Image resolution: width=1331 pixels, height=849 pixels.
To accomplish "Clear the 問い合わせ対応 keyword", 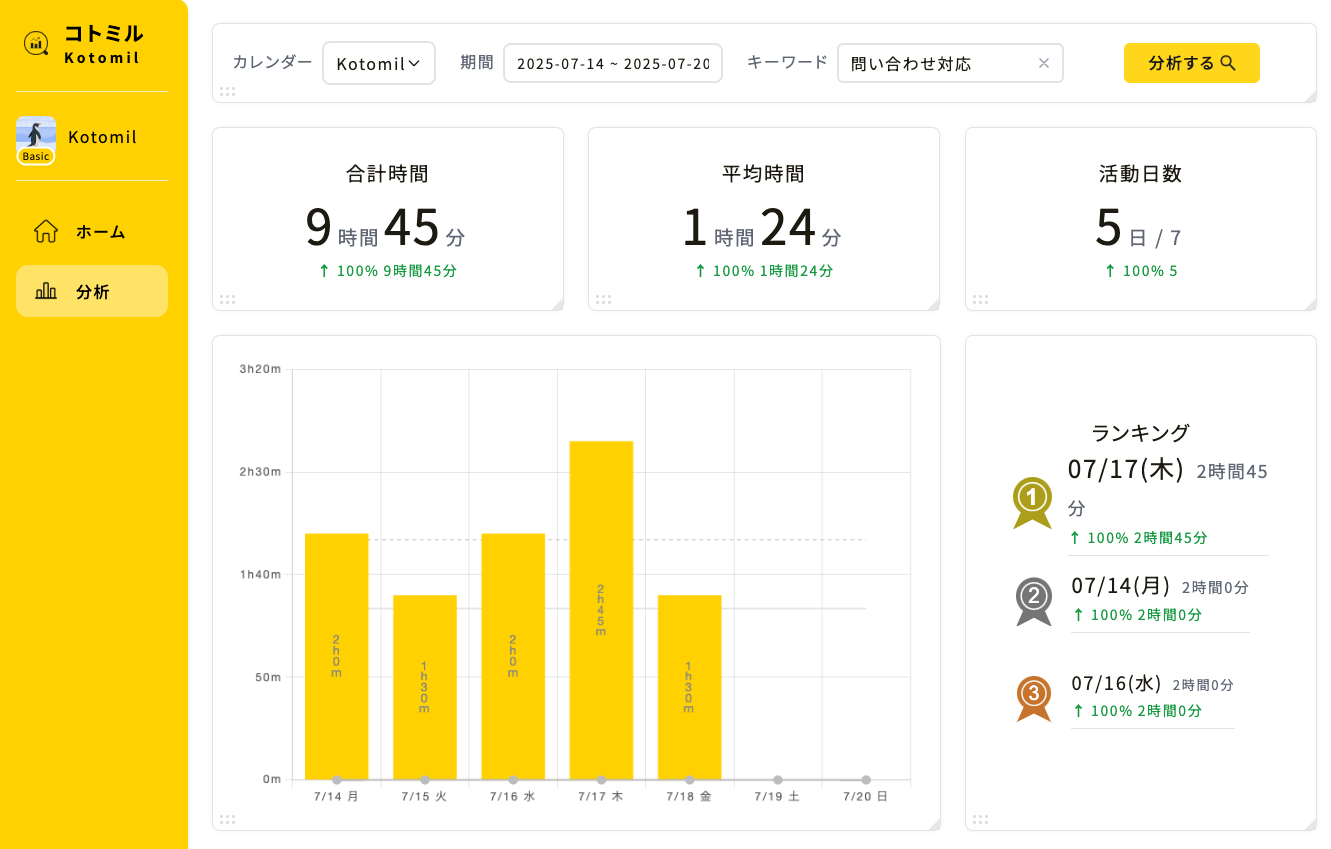I will click(1044, 63).
